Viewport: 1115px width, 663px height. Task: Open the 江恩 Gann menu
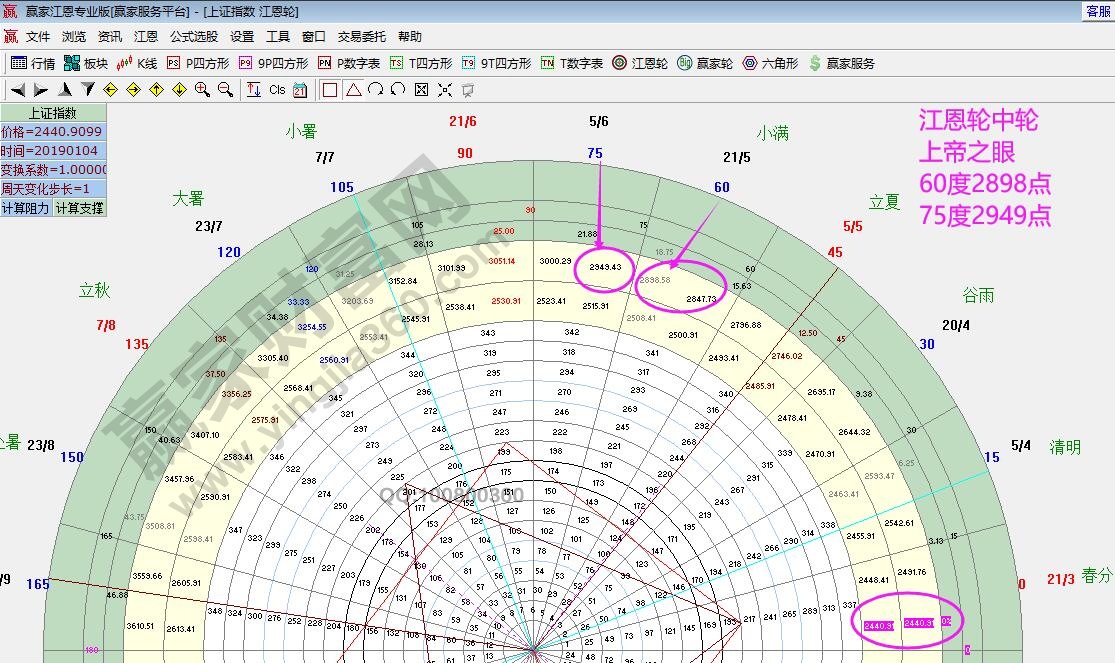tap(145, 36)
